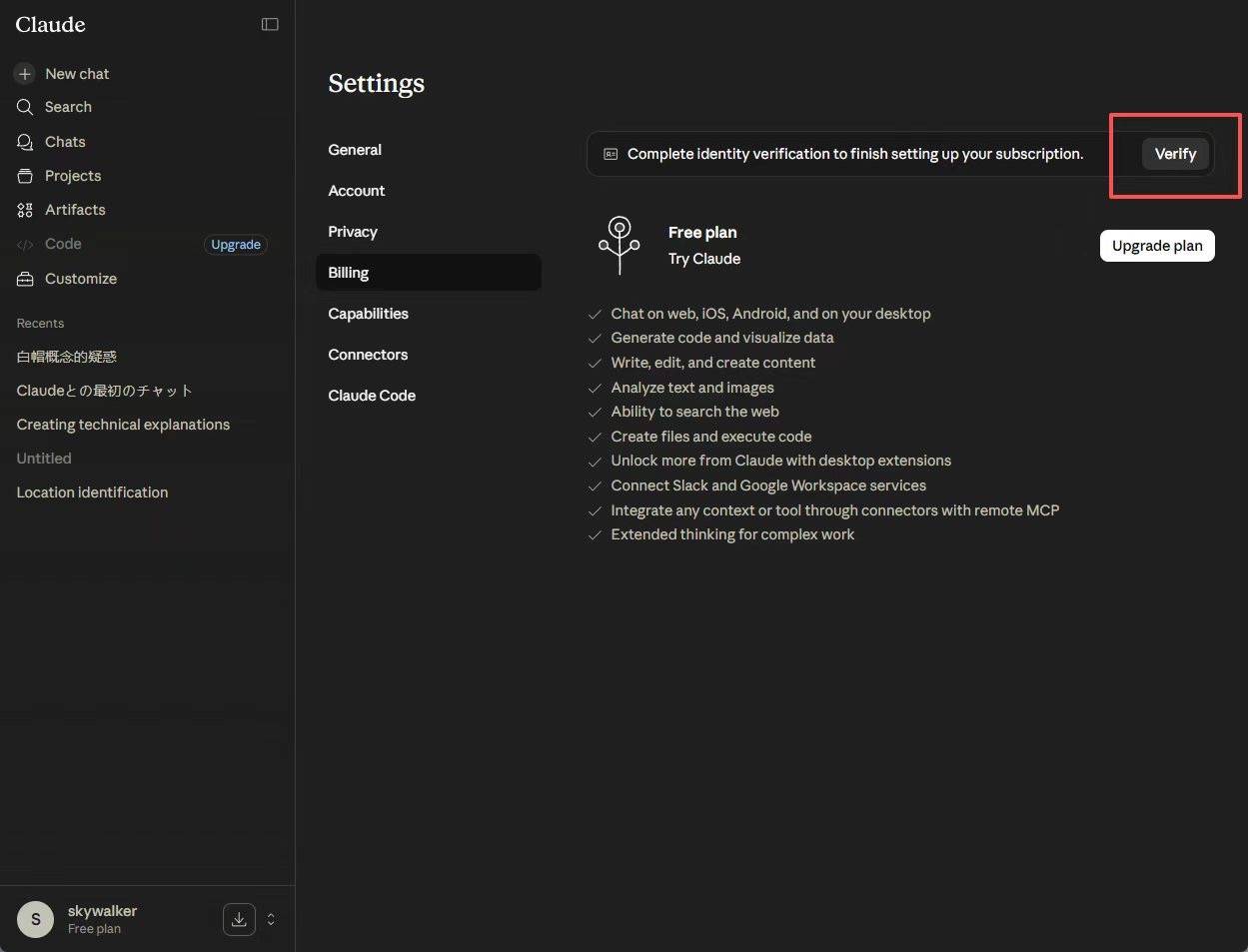The height and width of the screenshot is (952, 1248).
Task: Click the Artifacts grid icon
Action: 25,210
